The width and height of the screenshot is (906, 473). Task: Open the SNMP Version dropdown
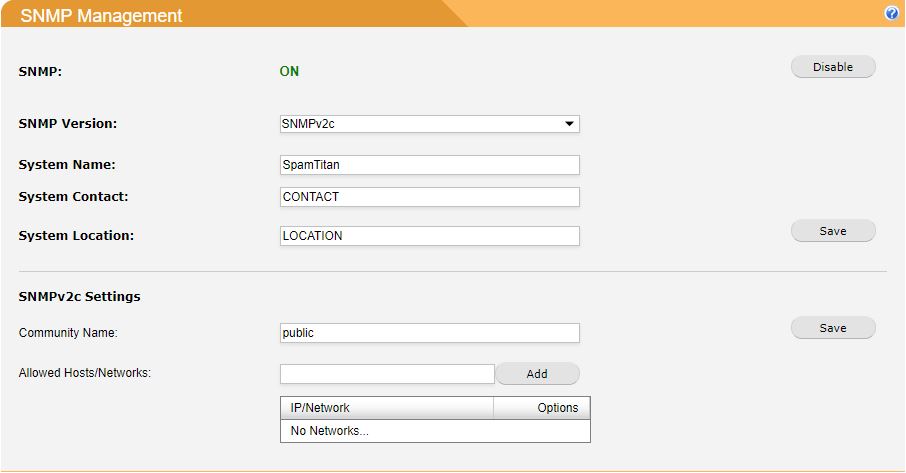(429, 124)
